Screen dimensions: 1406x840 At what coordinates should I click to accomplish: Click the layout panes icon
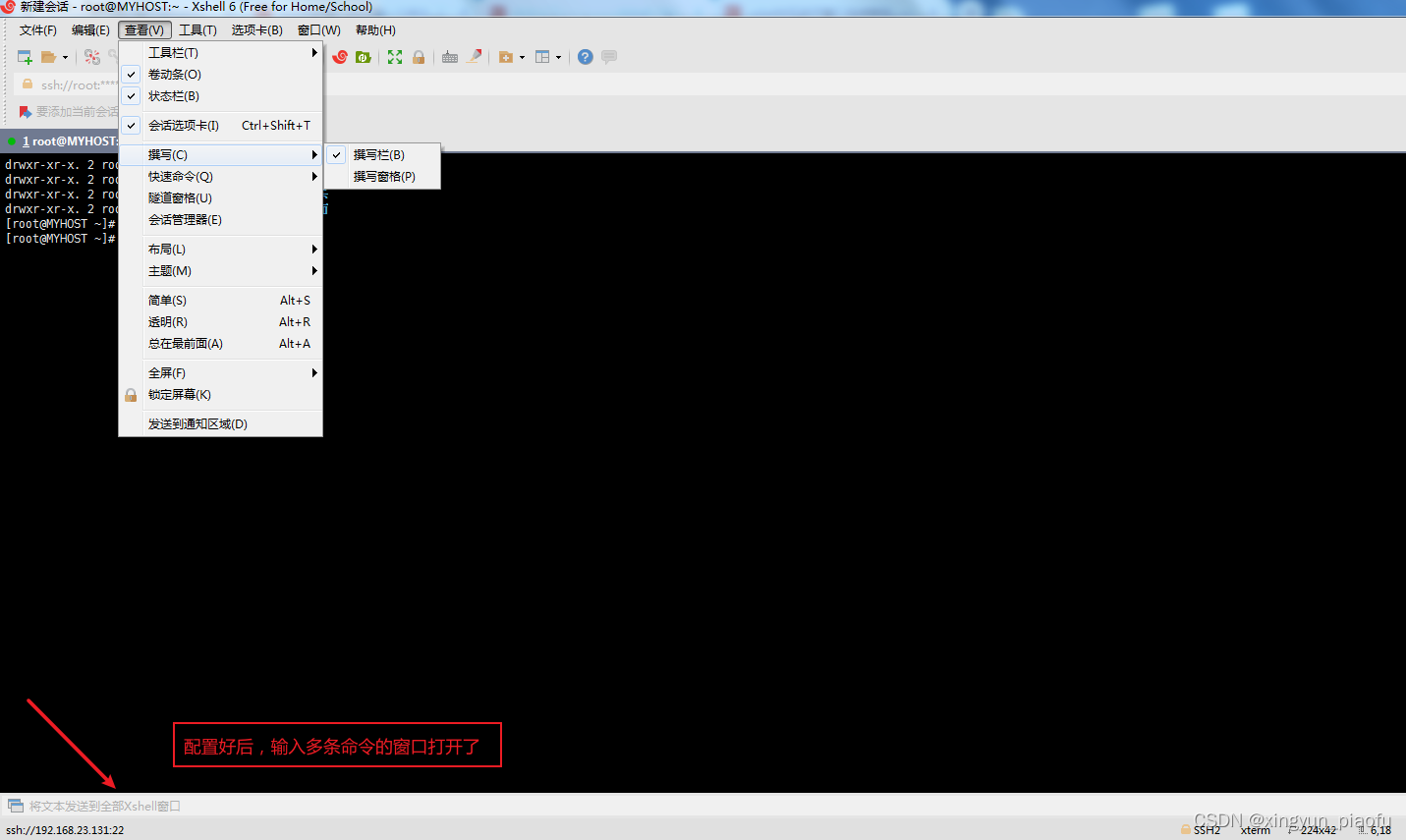point(542,57)
